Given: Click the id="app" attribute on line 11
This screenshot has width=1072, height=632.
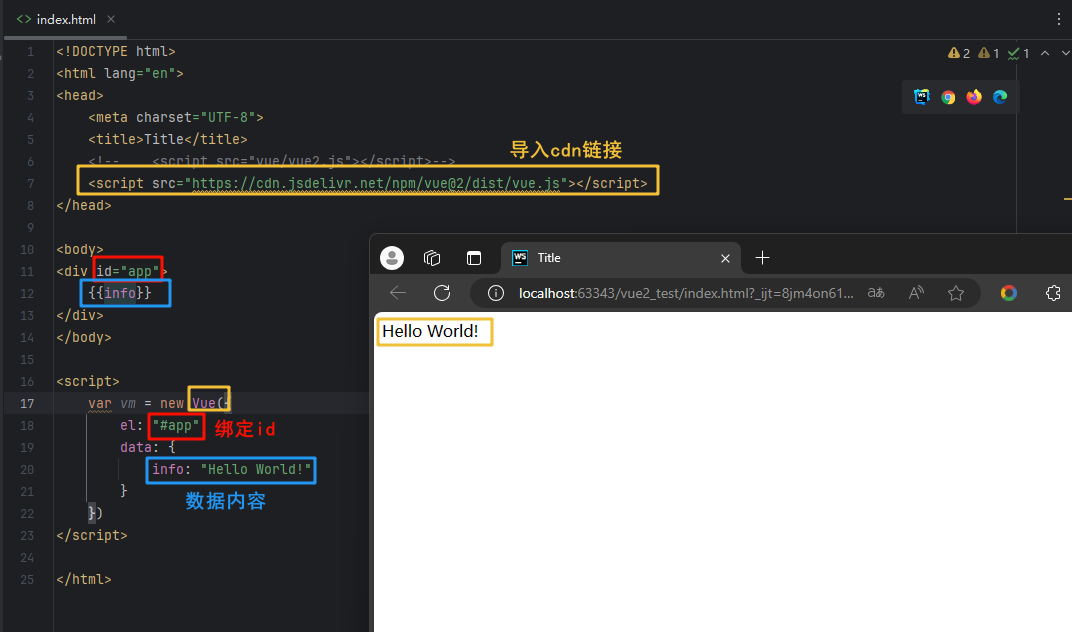Looking at the screenshot, I should 128,272.
